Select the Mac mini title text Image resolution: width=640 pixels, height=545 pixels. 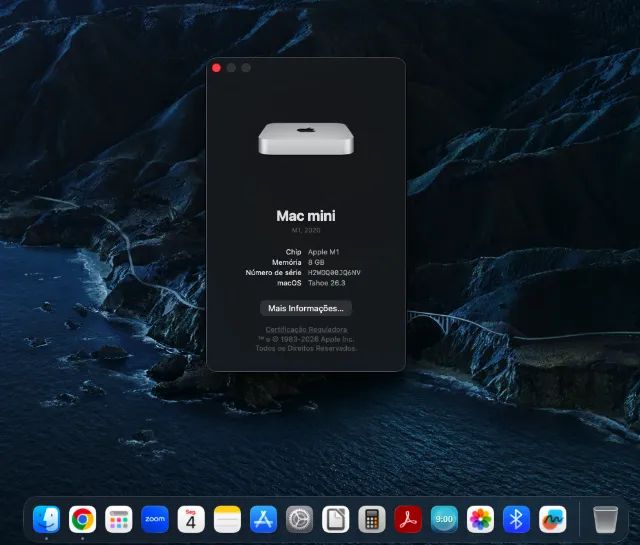tap(306, 216)
